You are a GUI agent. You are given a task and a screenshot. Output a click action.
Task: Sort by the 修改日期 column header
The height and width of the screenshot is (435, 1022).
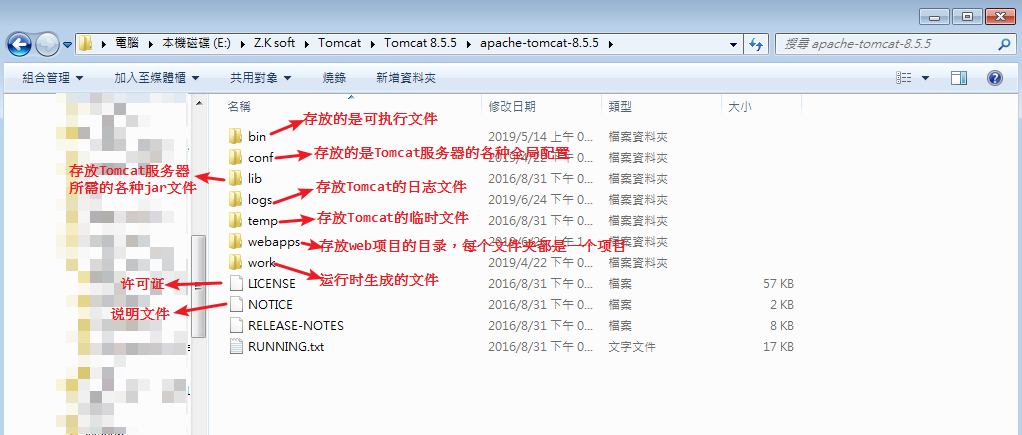click(x=512, y=106)
